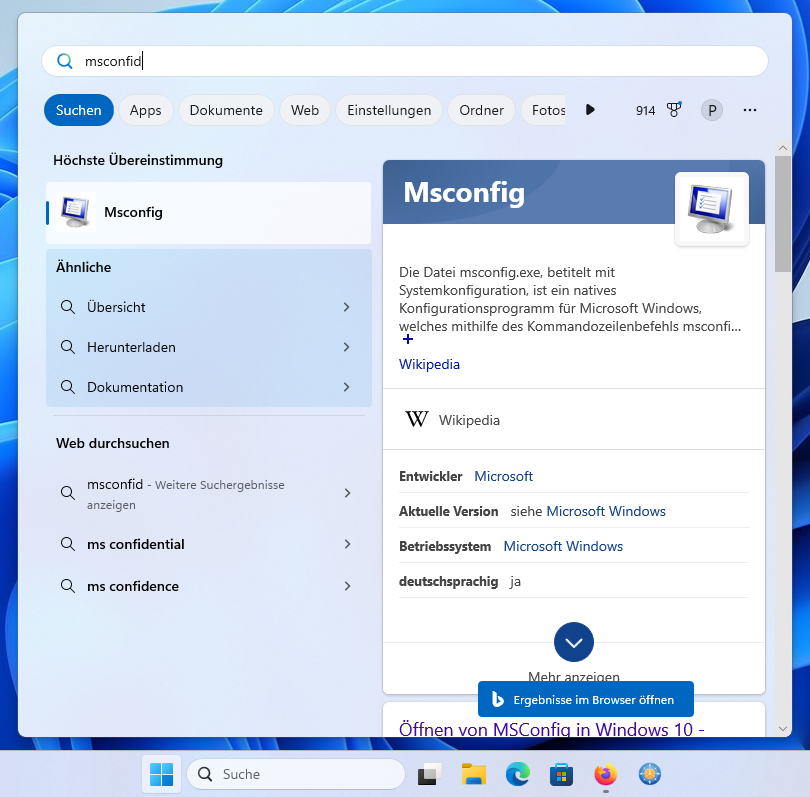Click the rewards trophy icon
810x797 pixels.
(x=674, y=110)
